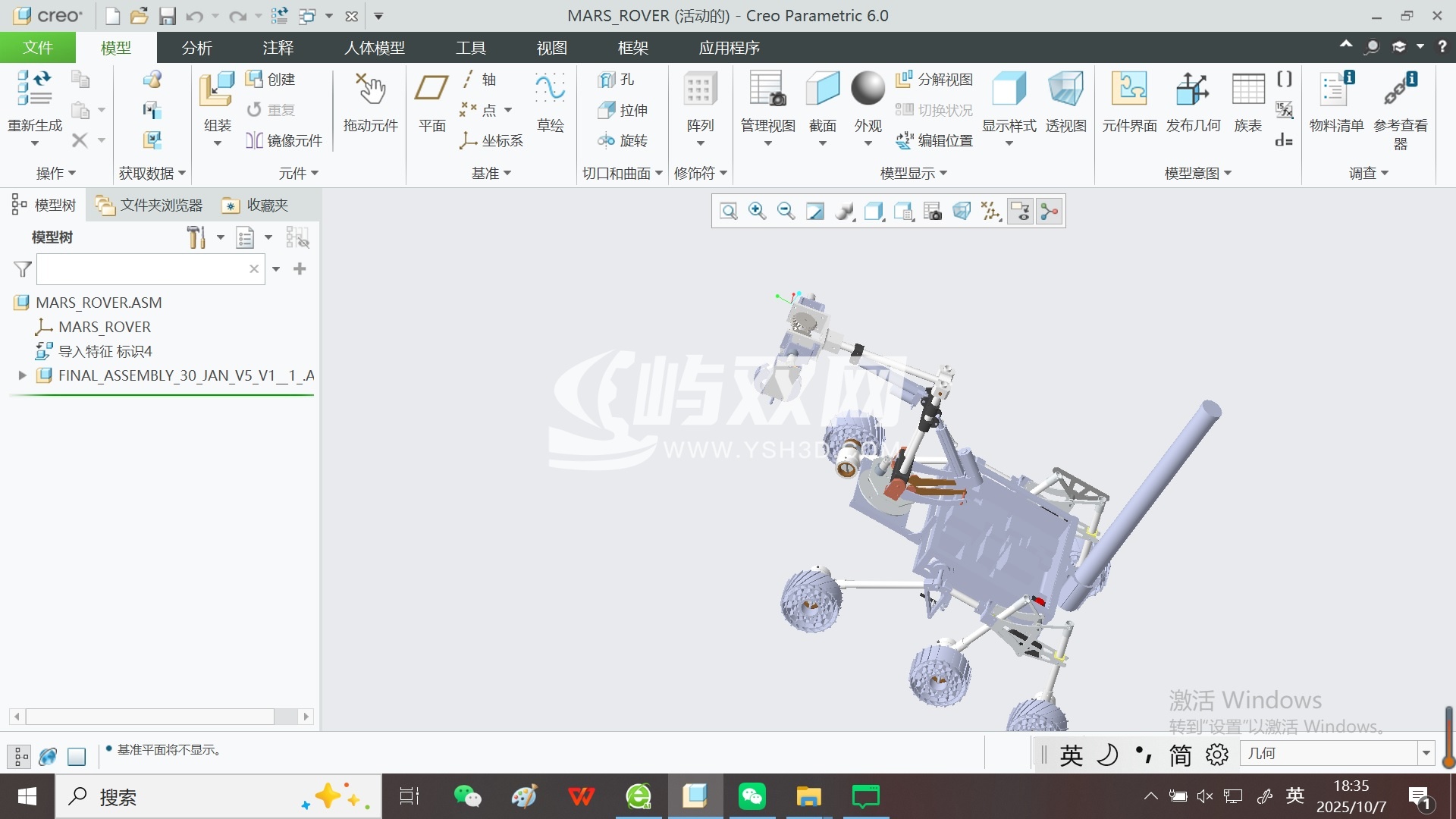Image resolution: width=1456 pixels, height=819 pixels.
Task: Switch to the Annotate (注释) tab
Action: coord(278,48)
